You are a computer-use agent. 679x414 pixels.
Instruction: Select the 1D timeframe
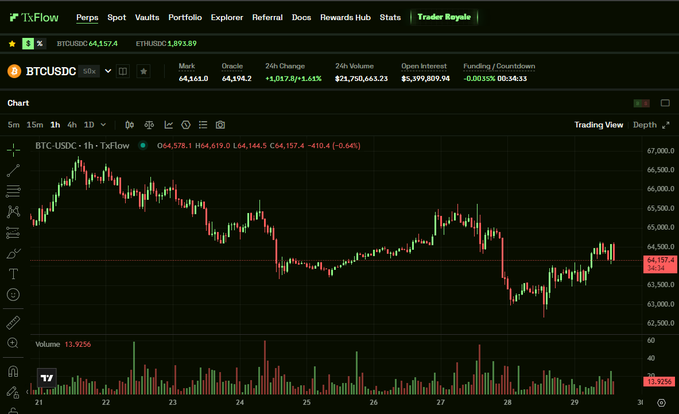[89, 125]
